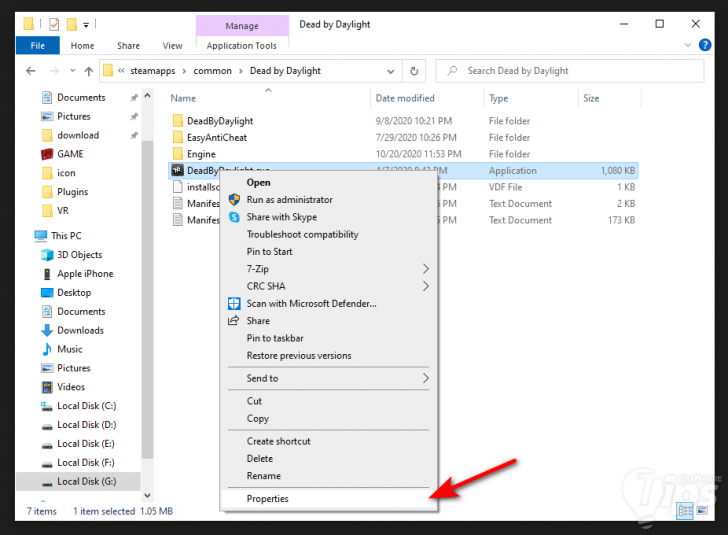Select the DeadByDaylight folder icon
This screenshot has width=728, height=535.
[x=177, y=121]
